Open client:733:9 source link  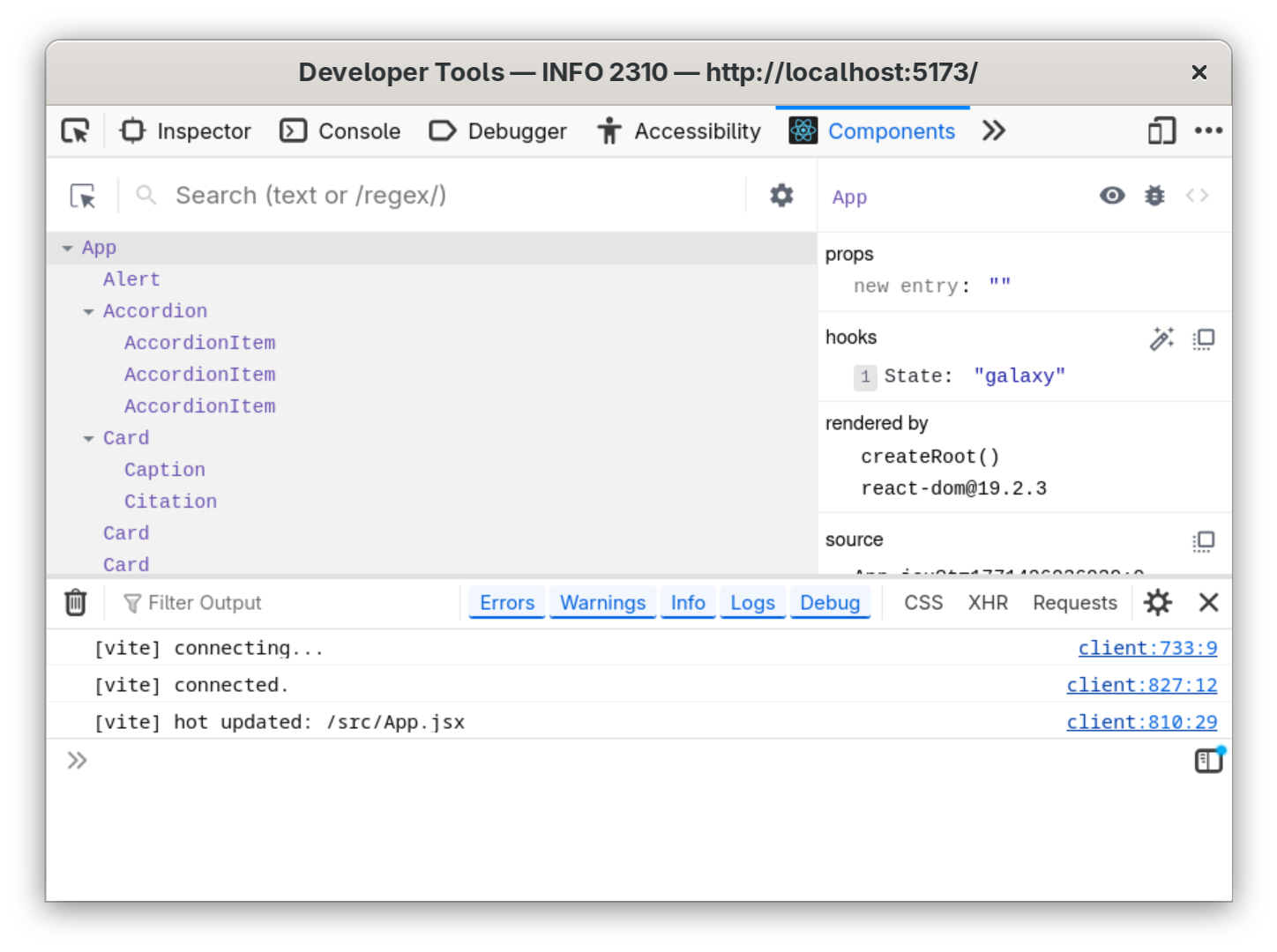pyautogui.click(x=1147, y=648)
